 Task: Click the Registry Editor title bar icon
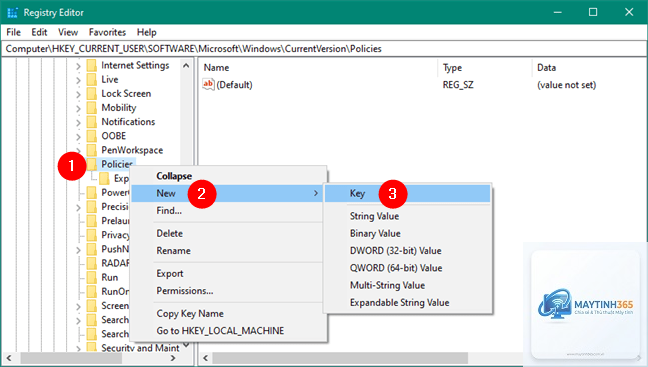click(x=12, y=12)
